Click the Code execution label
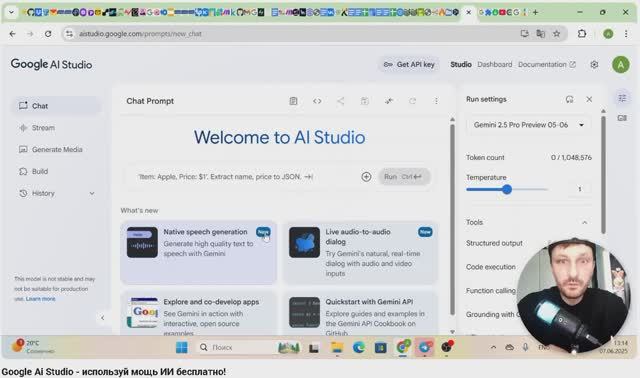This screenshot has width=640, height=378. [x=491, y=267]
